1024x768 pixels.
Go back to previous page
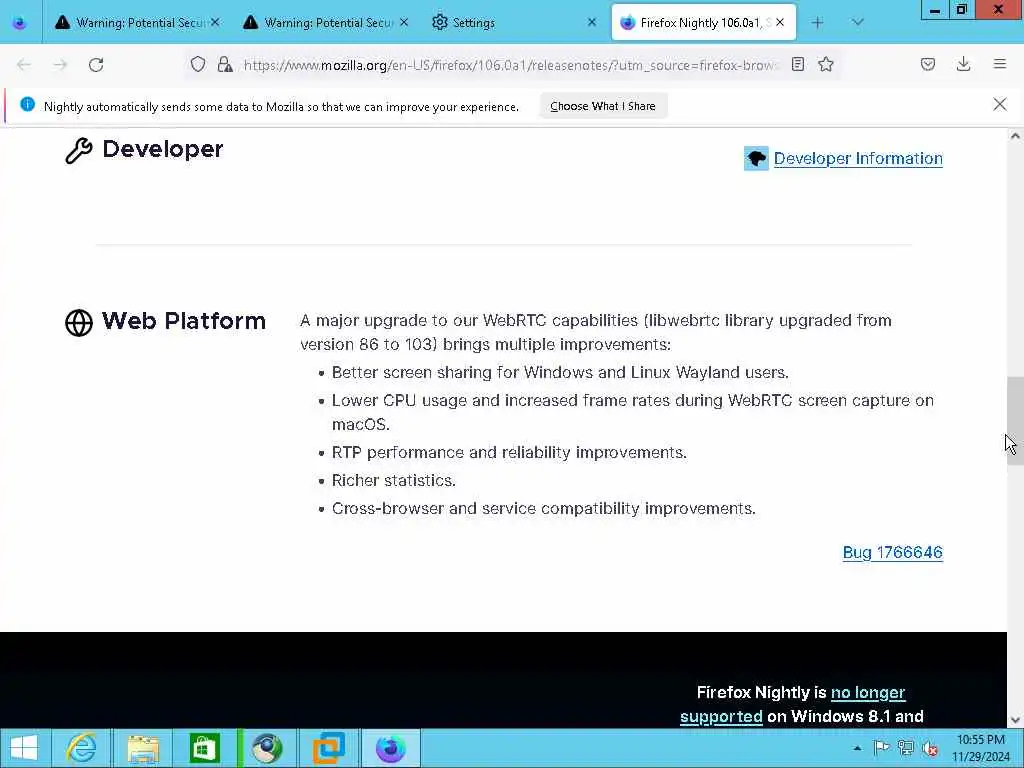tap(24, 65)
